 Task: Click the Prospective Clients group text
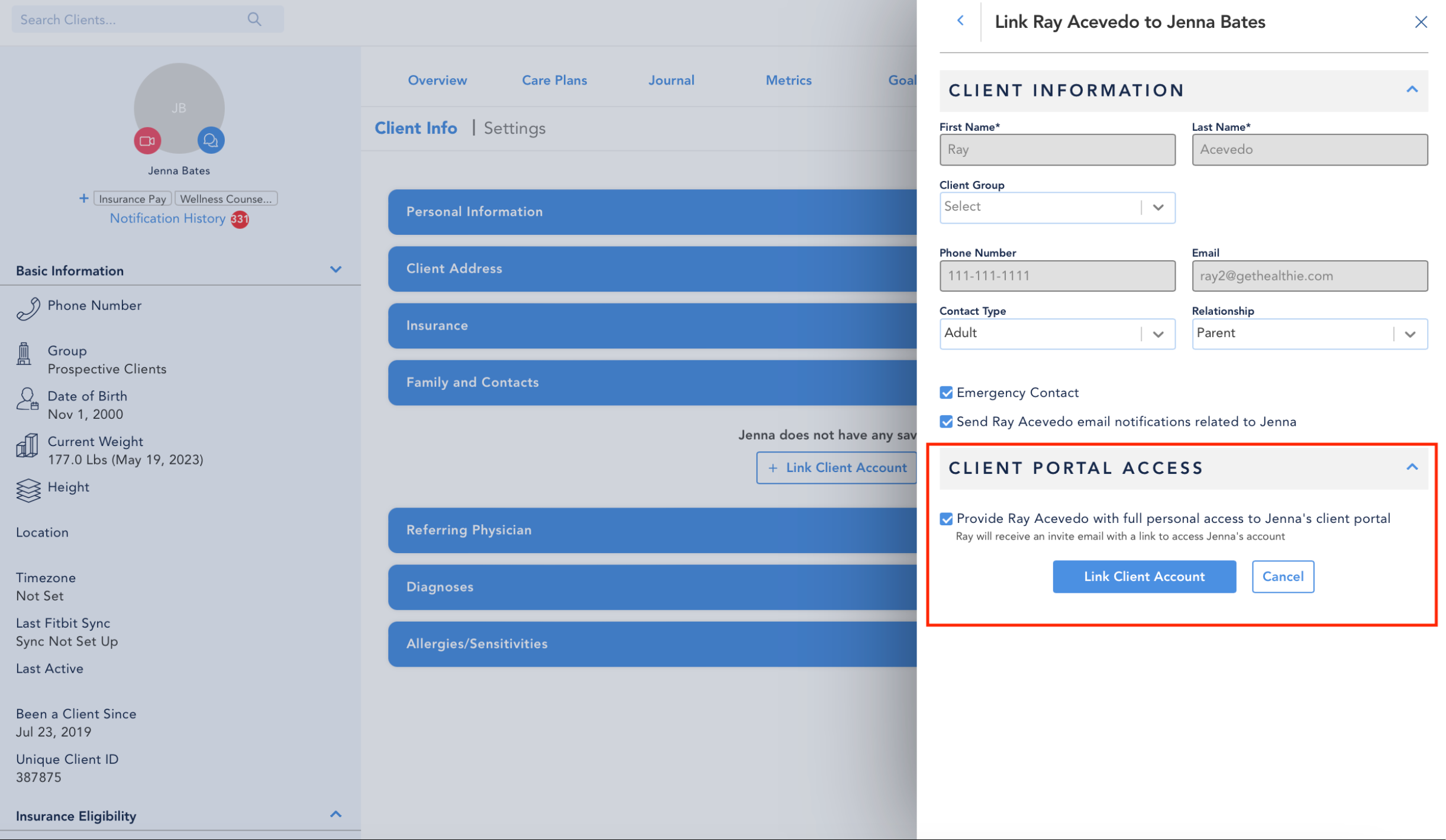pyautogui.click(x=107, y=369)
